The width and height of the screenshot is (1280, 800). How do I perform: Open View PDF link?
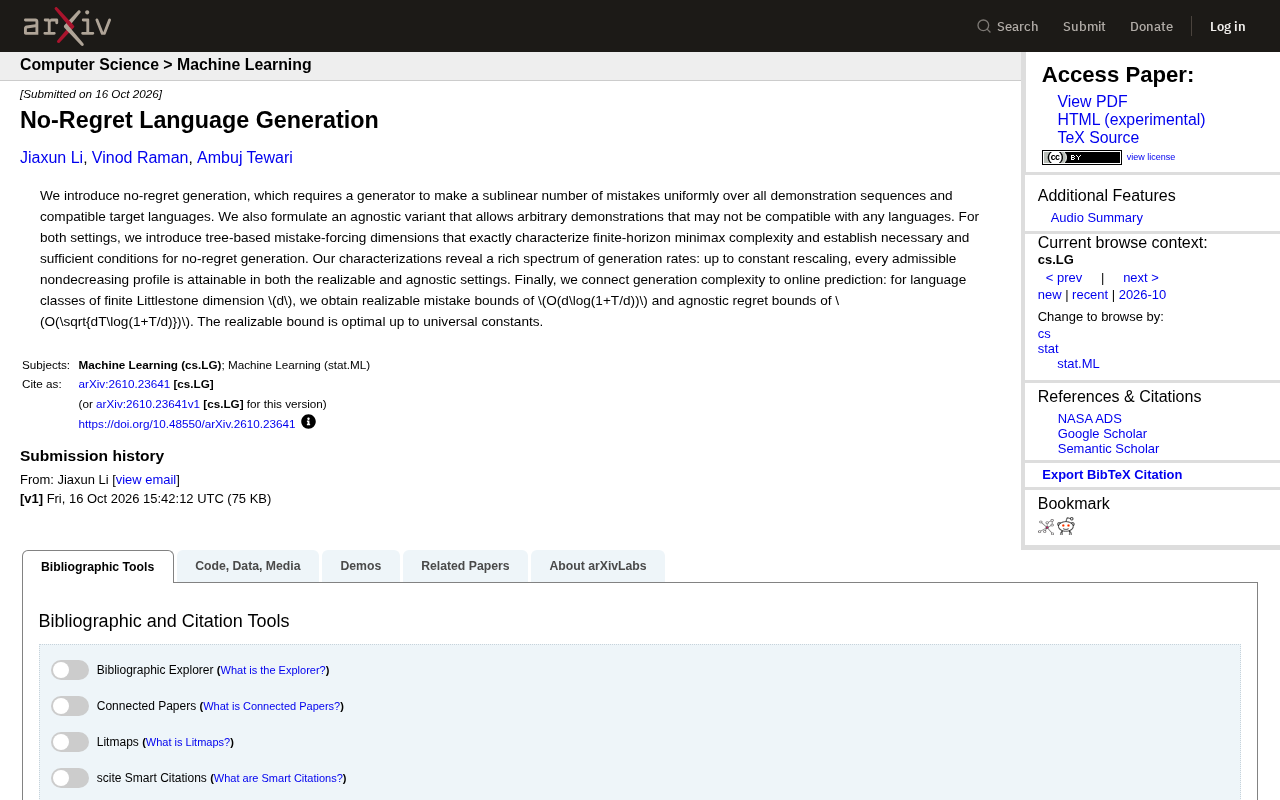[x=1092, y=102]
